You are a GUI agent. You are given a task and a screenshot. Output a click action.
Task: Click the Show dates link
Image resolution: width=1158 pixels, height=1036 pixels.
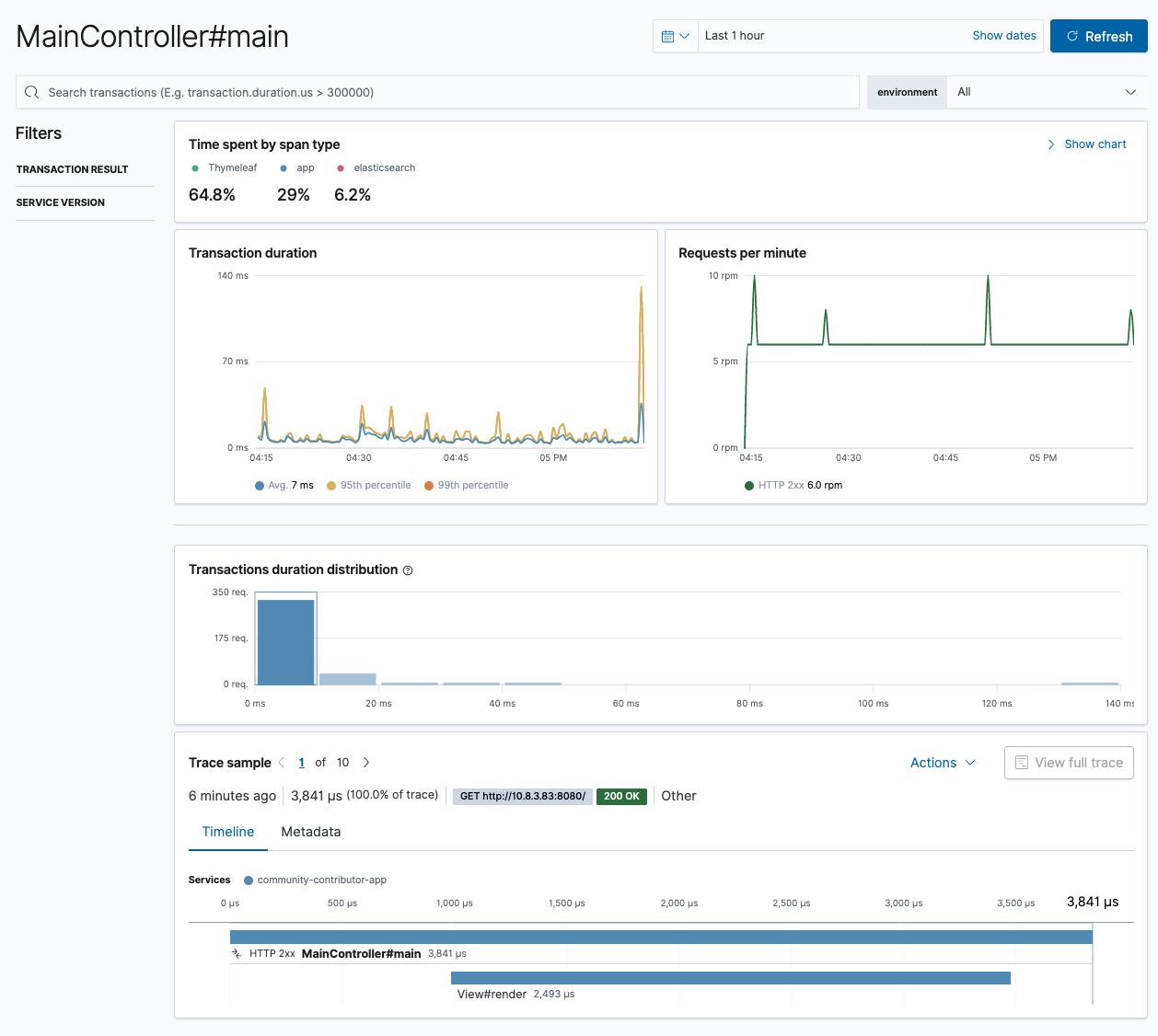(x=1004, y=35)
